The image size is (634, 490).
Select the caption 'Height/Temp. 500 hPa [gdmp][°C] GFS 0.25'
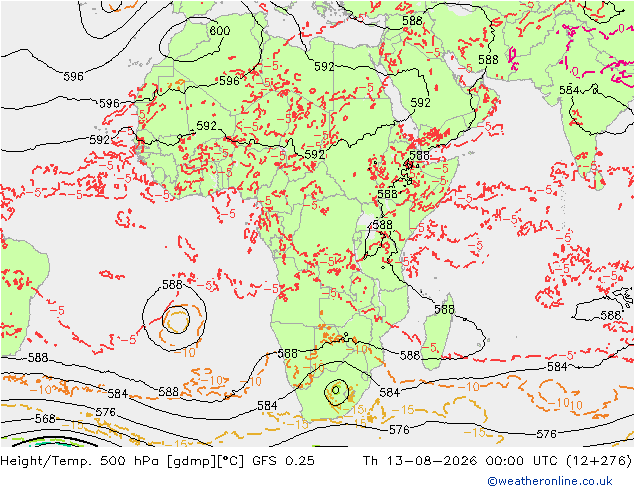pyautogui.click(x=158, y=460)
